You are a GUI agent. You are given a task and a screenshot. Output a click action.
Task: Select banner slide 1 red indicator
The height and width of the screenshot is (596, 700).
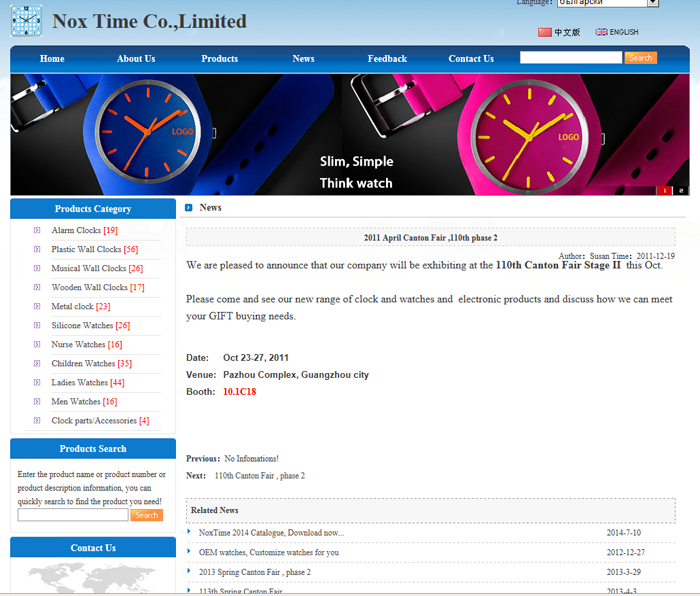pos(664,191)
